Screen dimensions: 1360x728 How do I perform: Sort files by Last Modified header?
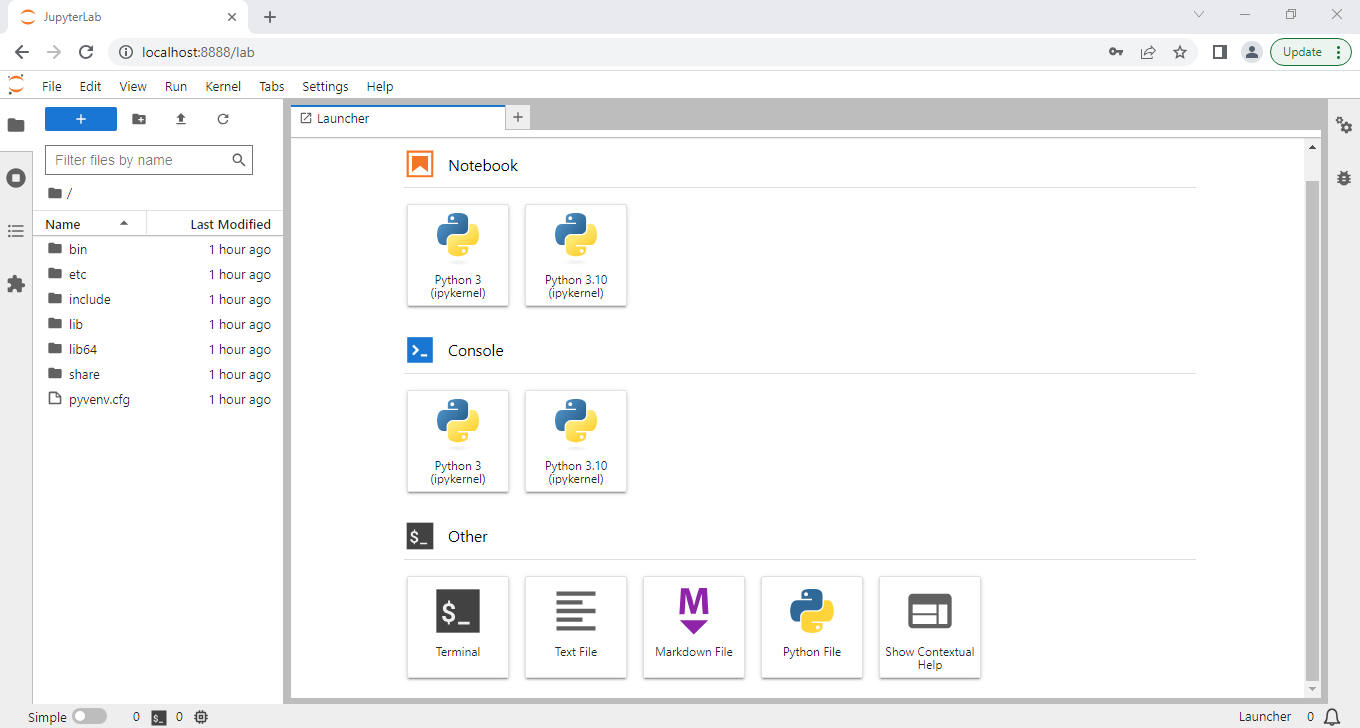pos(215,224)
